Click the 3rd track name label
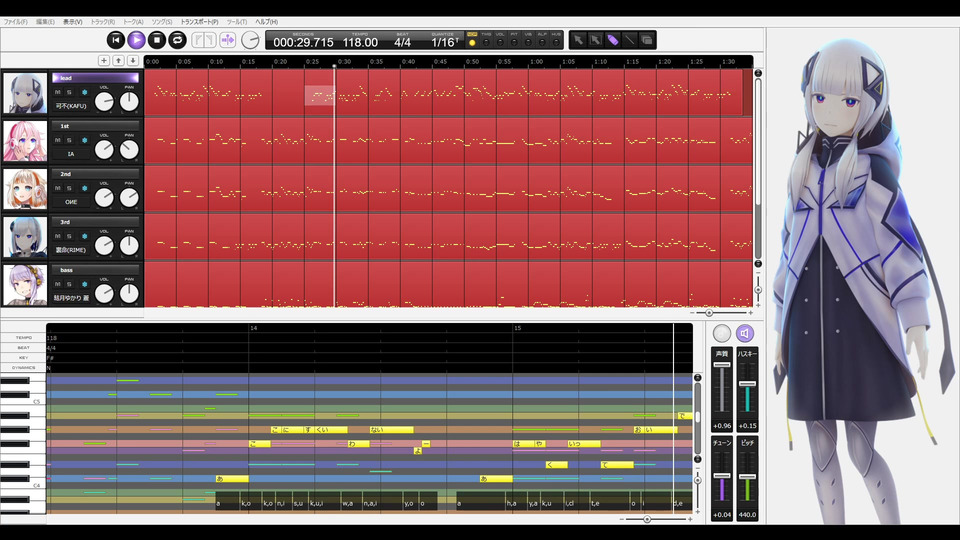This screenshot has width=960, height=540. coord(66,222)
